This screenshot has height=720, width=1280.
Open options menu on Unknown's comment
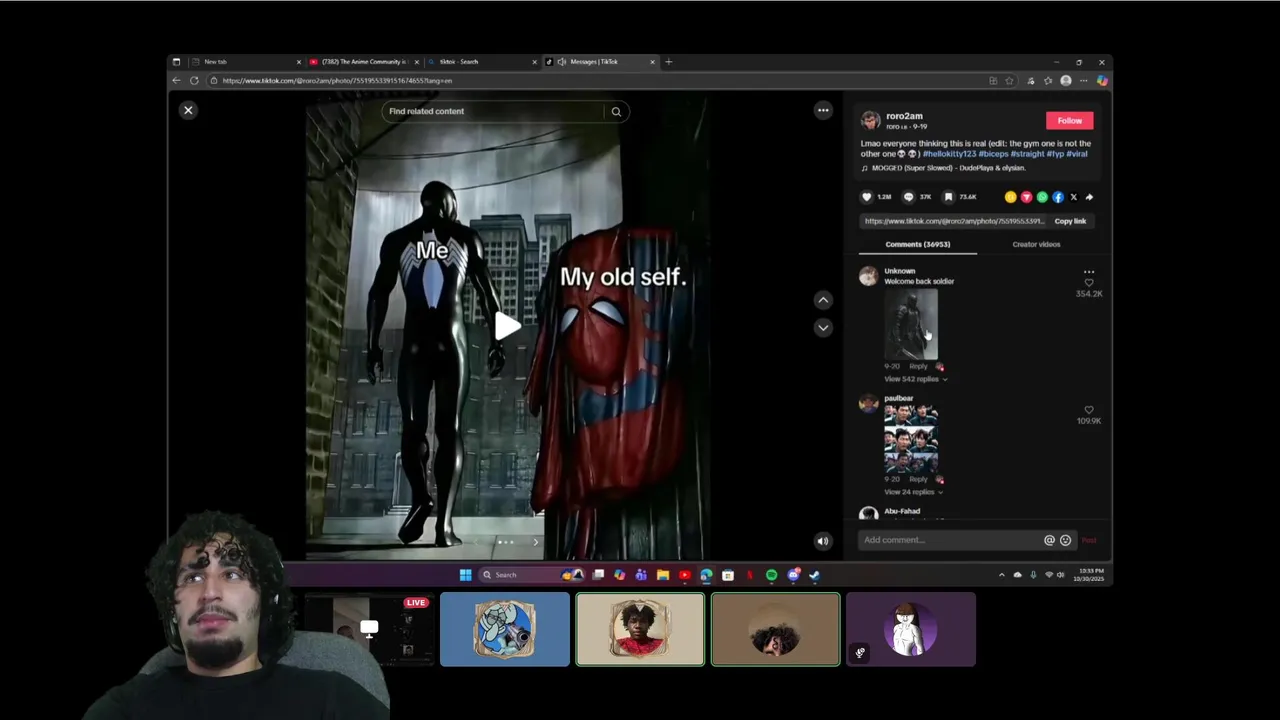[x=1089, y=271]
